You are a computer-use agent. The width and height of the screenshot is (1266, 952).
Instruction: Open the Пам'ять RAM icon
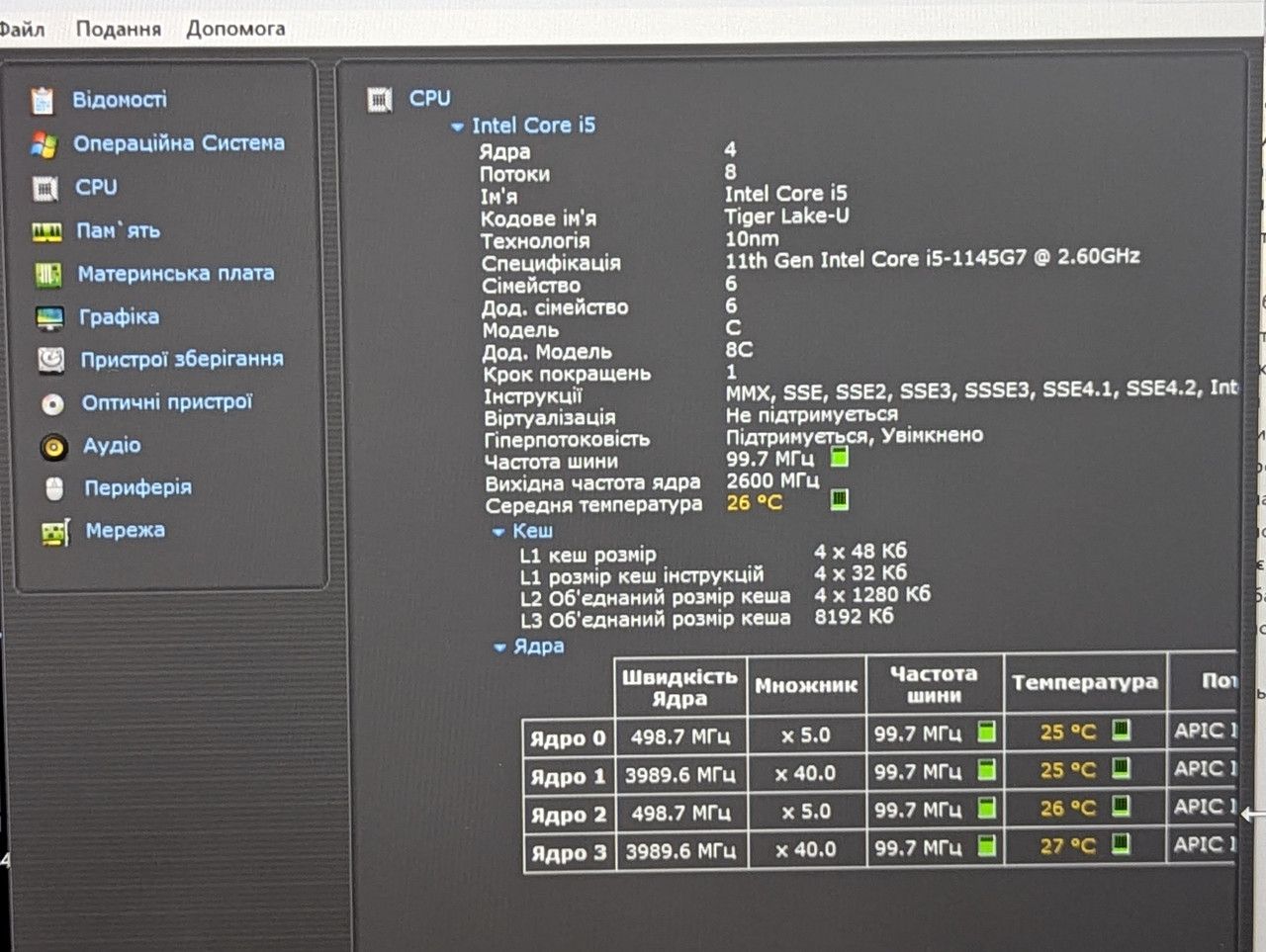tap(46, 231)
